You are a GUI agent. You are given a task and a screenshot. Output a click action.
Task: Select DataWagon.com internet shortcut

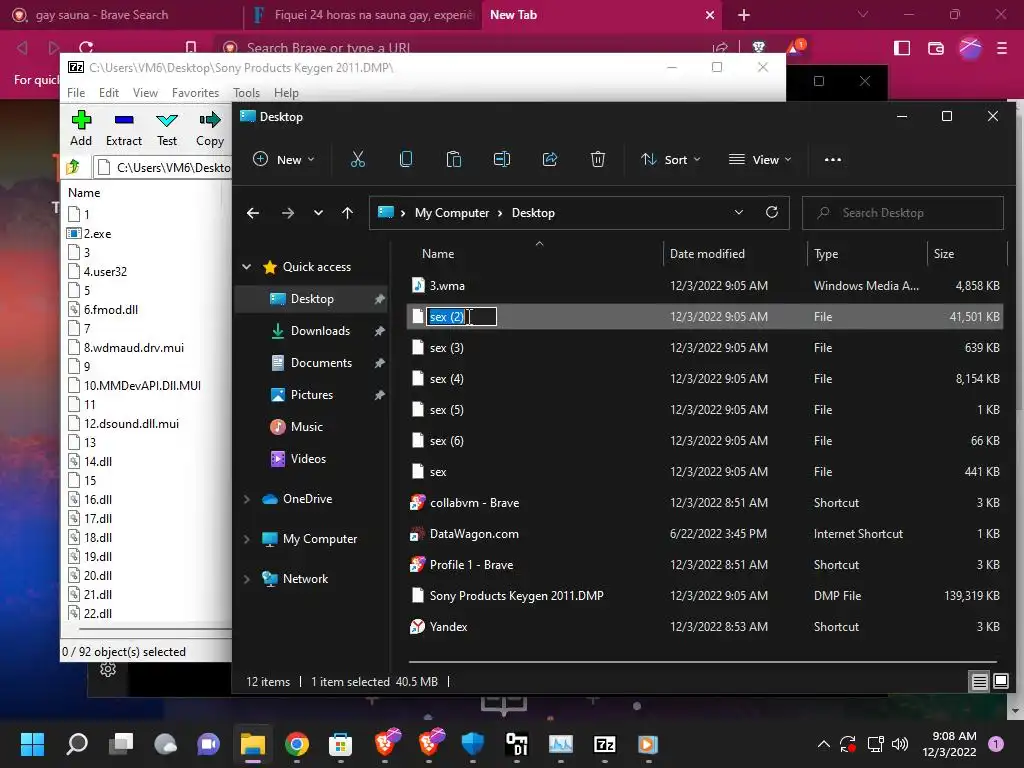tap(705, 534)
